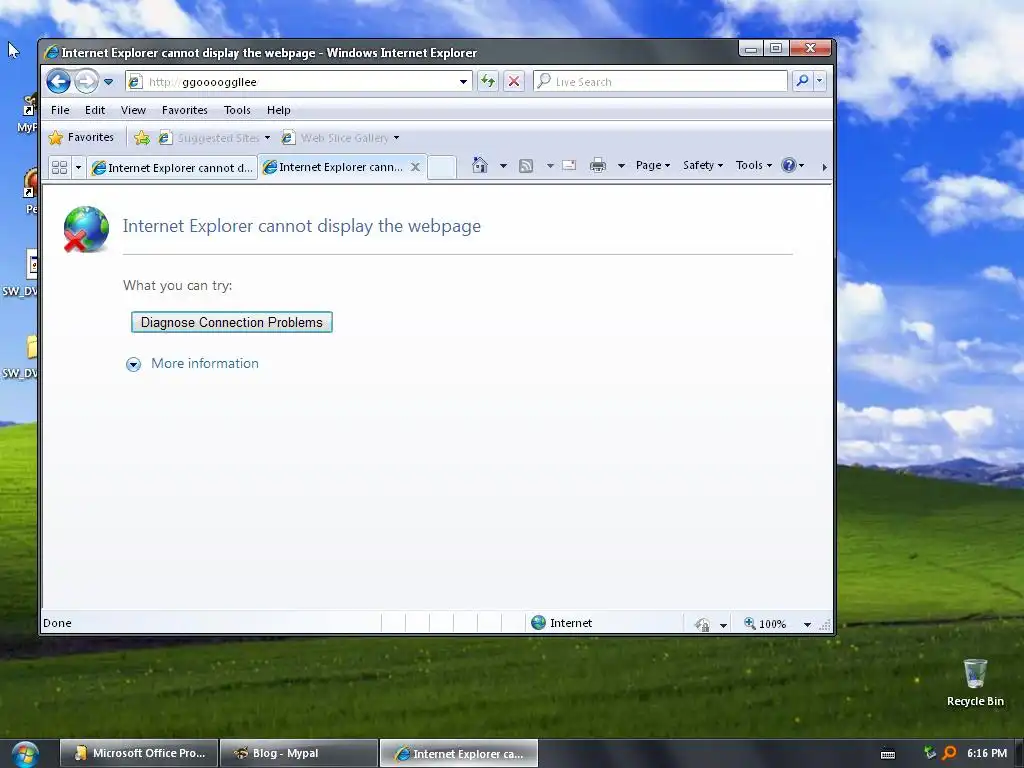
Task: Click the Protected Mode status icon
Action: 702,624
